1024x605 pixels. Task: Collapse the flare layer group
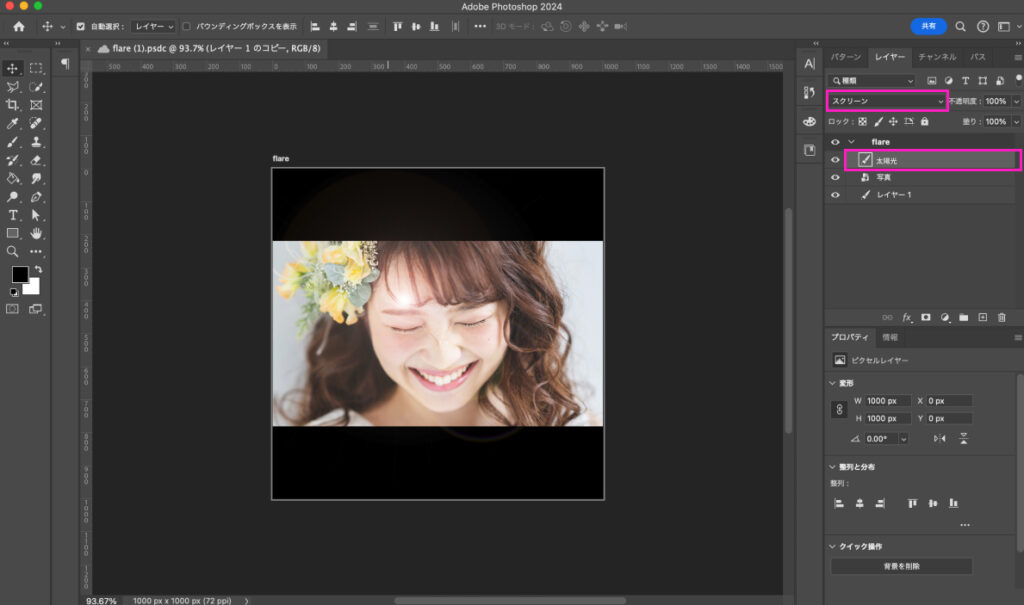pyautogui.click(x=851, y=142)
